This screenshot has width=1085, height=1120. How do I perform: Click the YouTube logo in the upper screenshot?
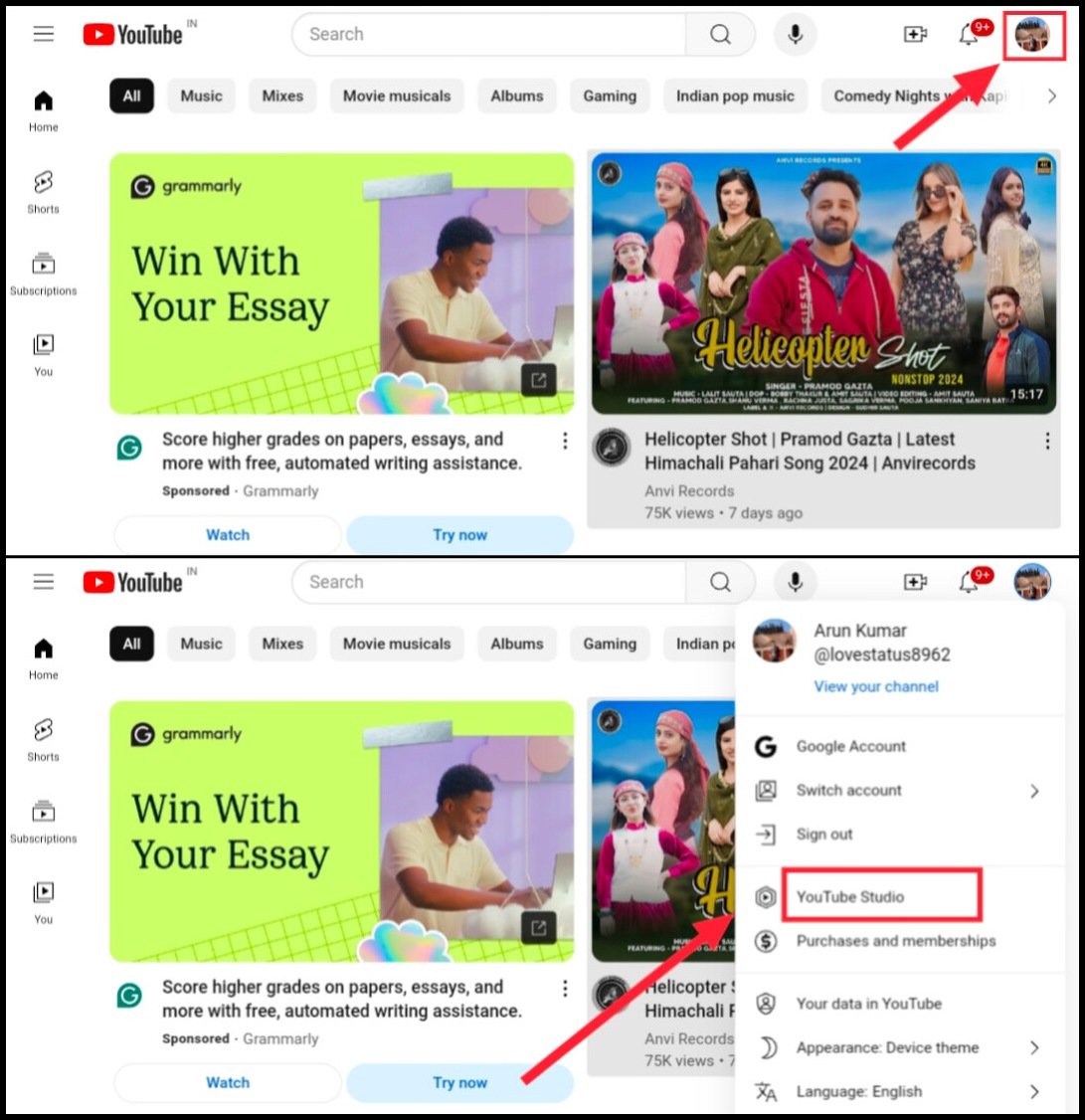(133, 34)
